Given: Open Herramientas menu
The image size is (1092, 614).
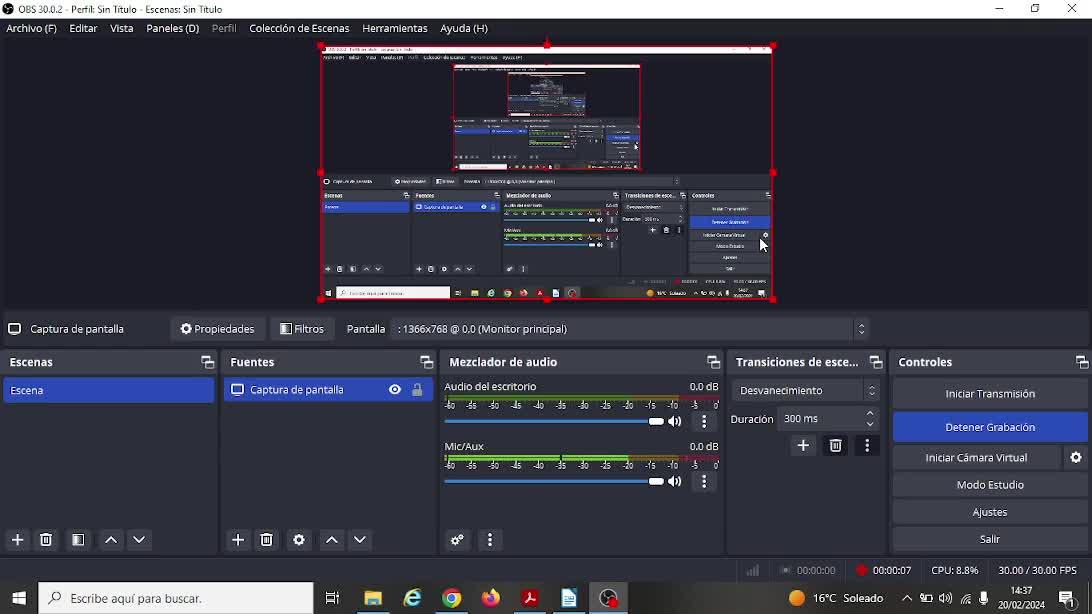Looking at the screenshot, I should tap(395, 29).
